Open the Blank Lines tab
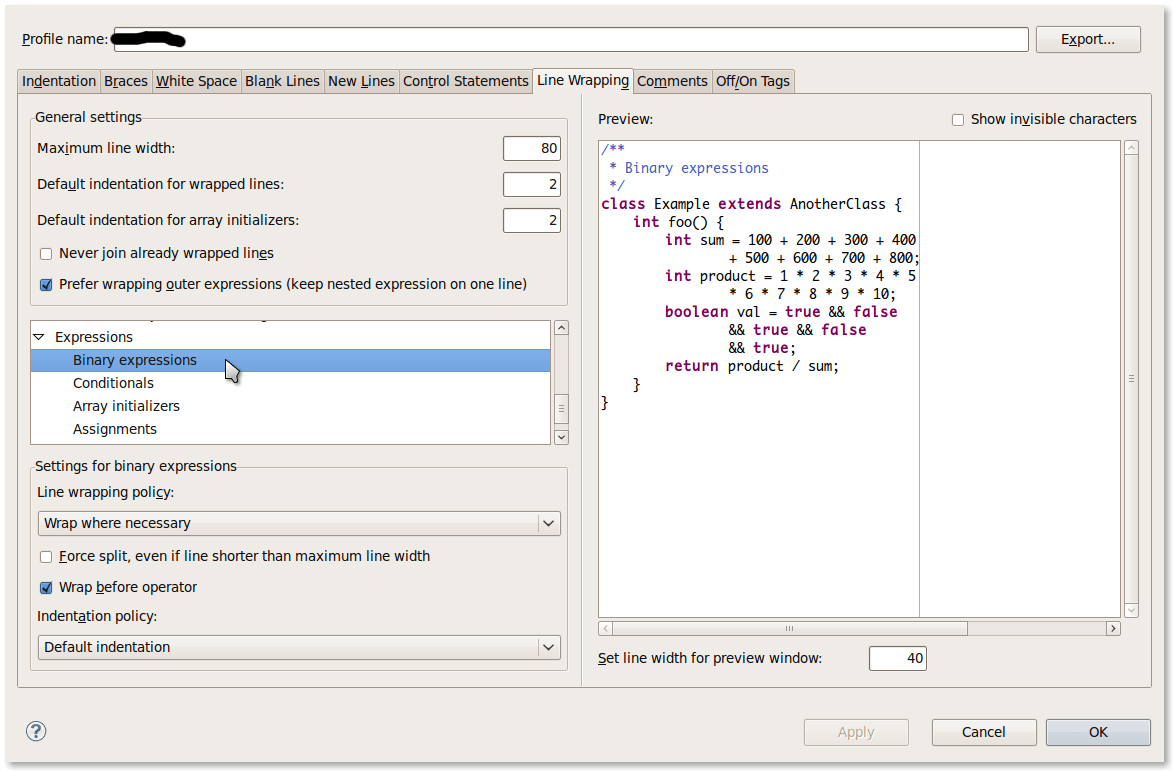1173x771 pixels. [282, 81]
